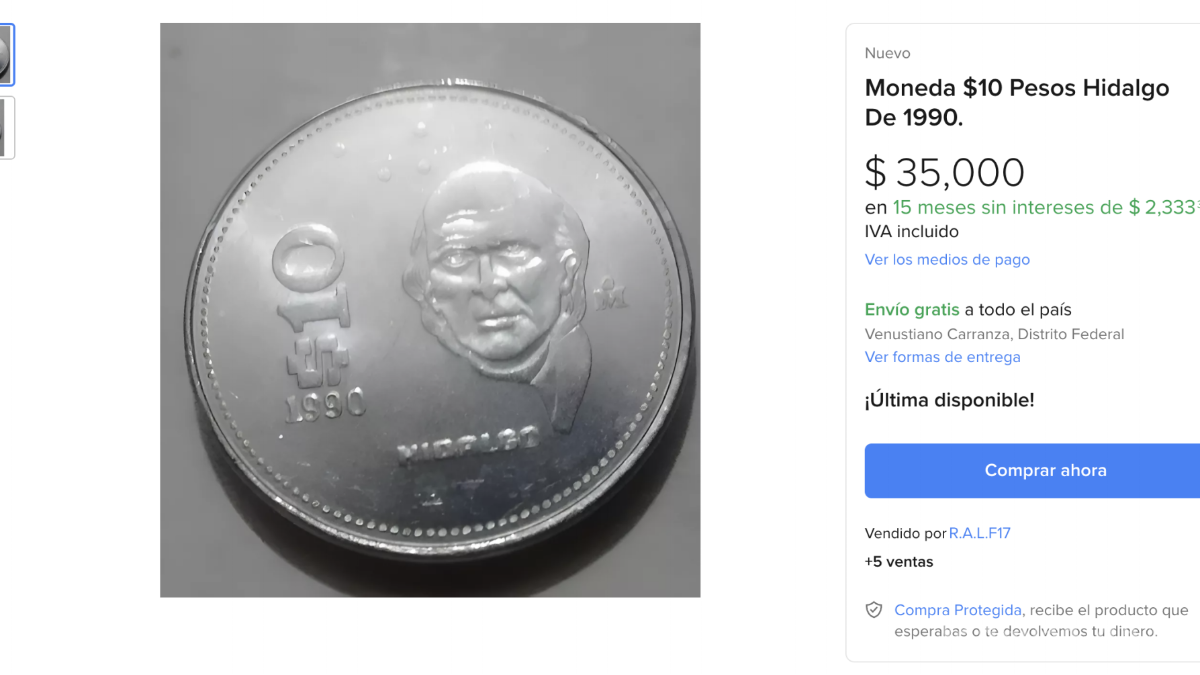
Task: Open the Compra Protegida link
Action: (958, 610)
